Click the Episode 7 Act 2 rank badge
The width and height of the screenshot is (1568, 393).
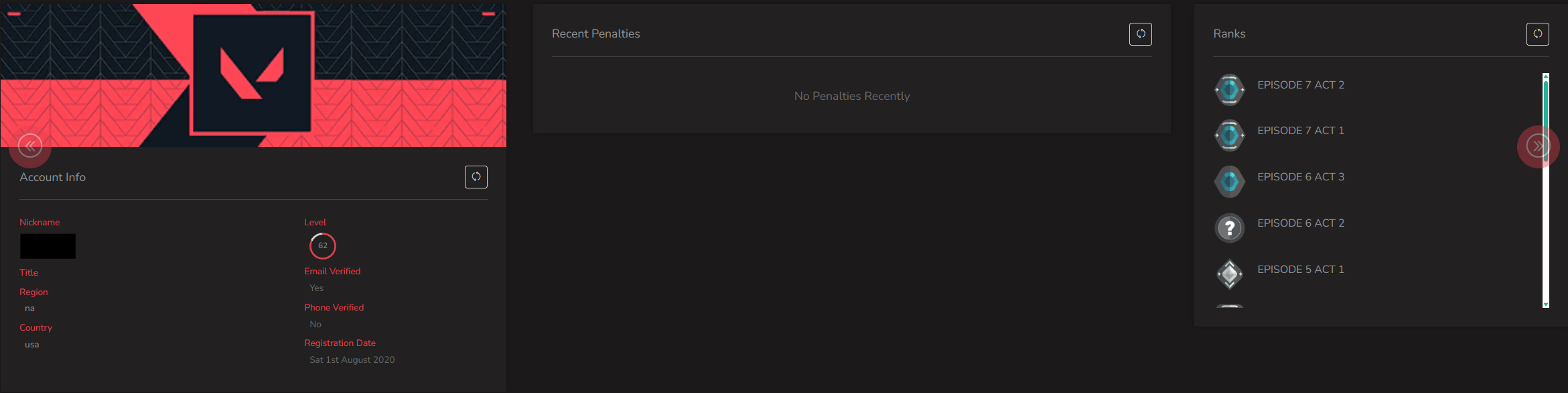point(1230,90)
